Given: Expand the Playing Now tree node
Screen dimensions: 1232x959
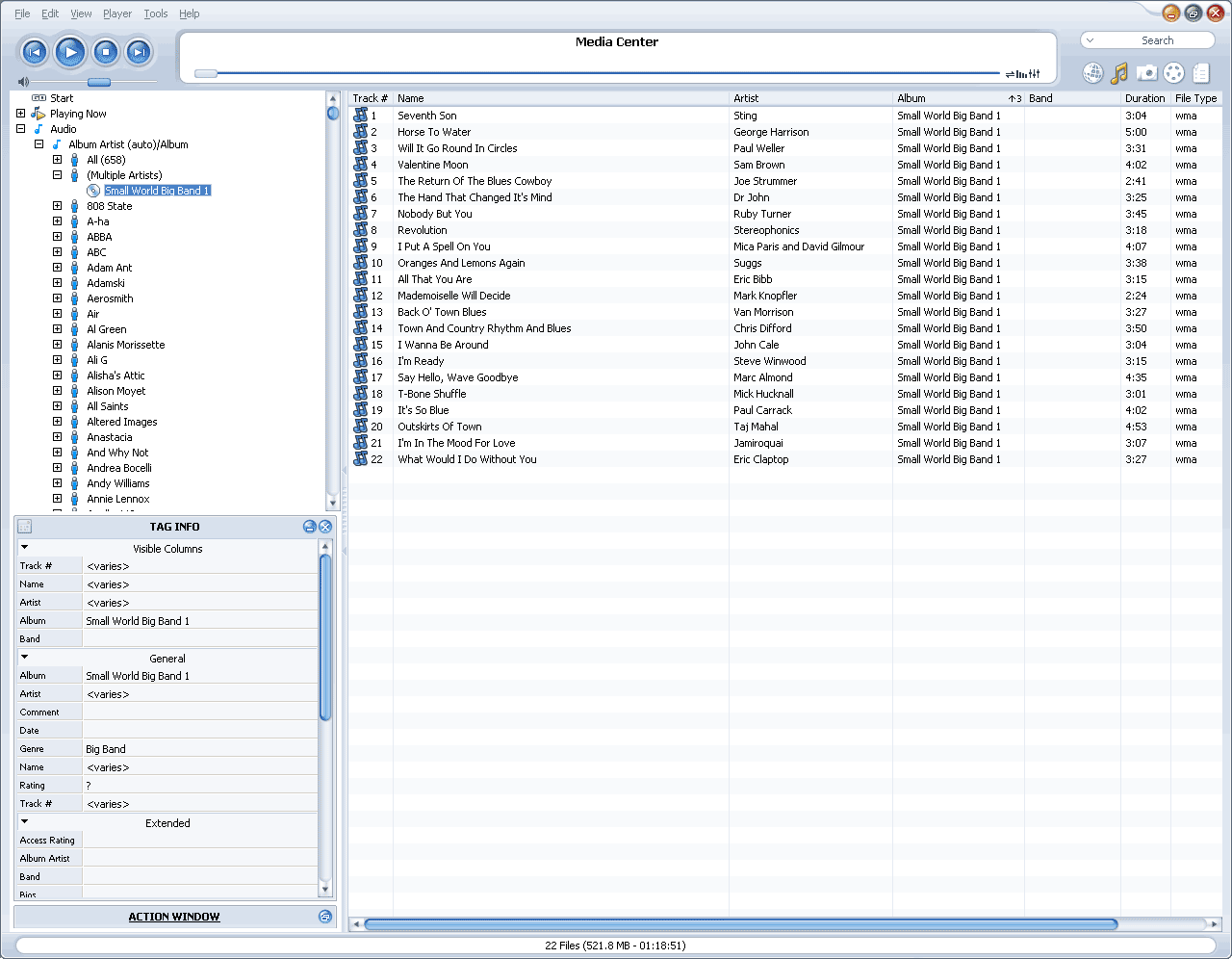Looking at the screenshot, I should 20,114.
